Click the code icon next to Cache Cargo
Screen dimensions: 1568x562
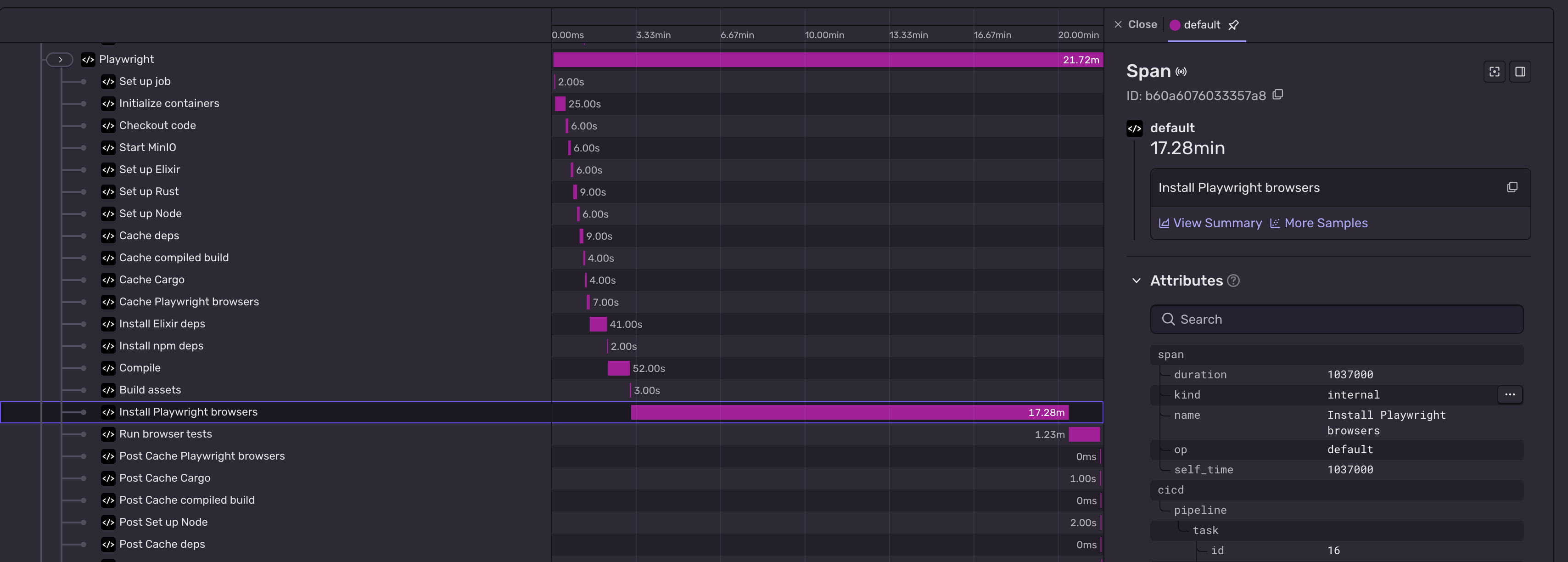(x=108, y=280)
